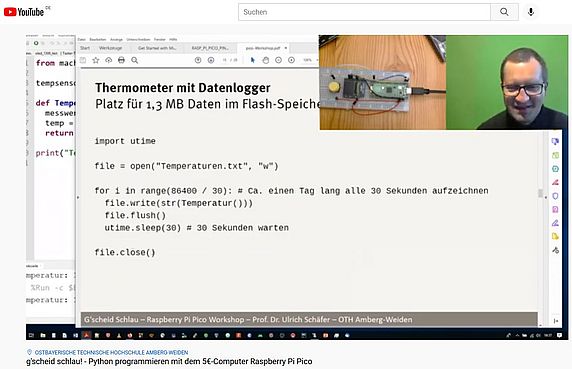Open the Hilfe menu

[173, 39]
